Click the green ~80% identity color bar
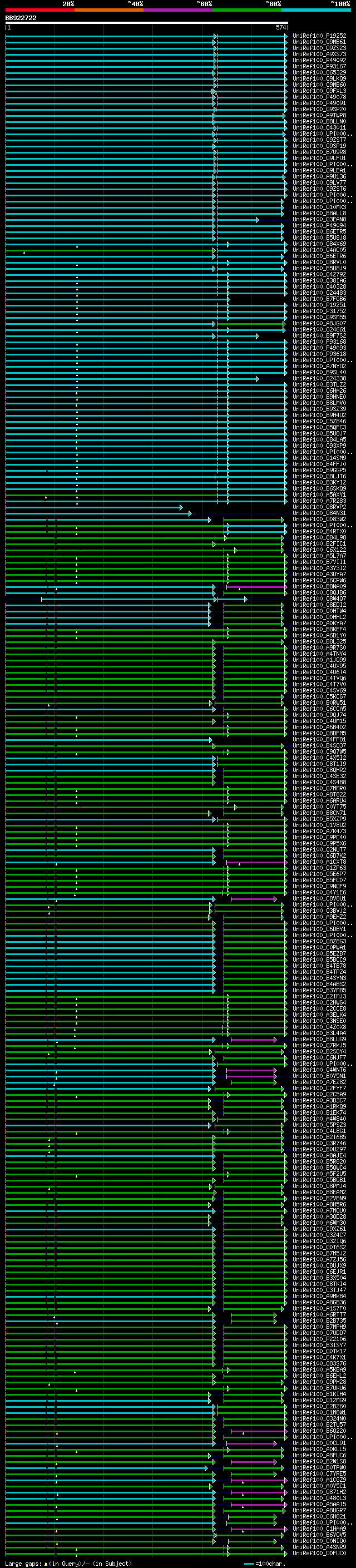Image resolution: width=356 pixels, height=1568 pixels. 247,10
